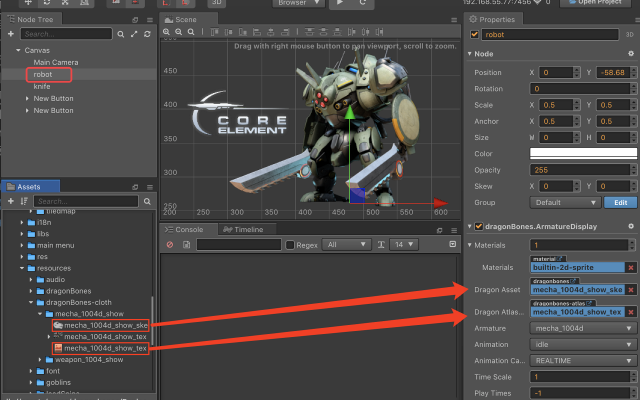Align selected nodes to right edge
This screenshot has width=640, height=400.
285,32
